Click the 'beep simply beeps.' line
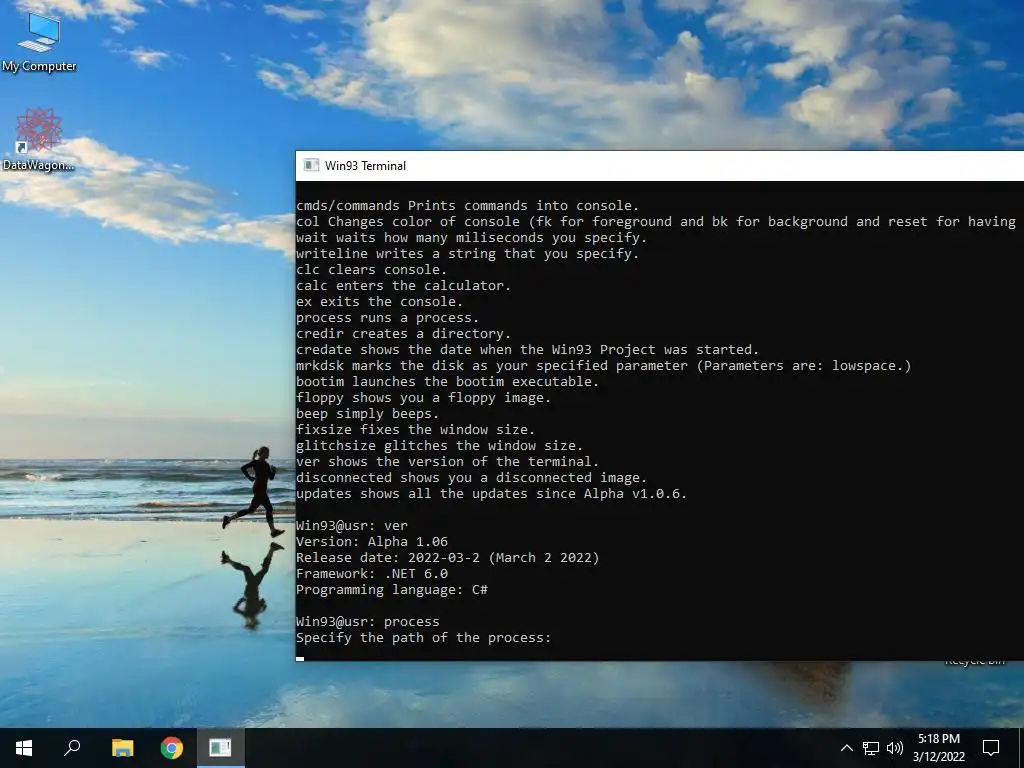Viewport: 1024px width, 768px height. pos(367,413)
